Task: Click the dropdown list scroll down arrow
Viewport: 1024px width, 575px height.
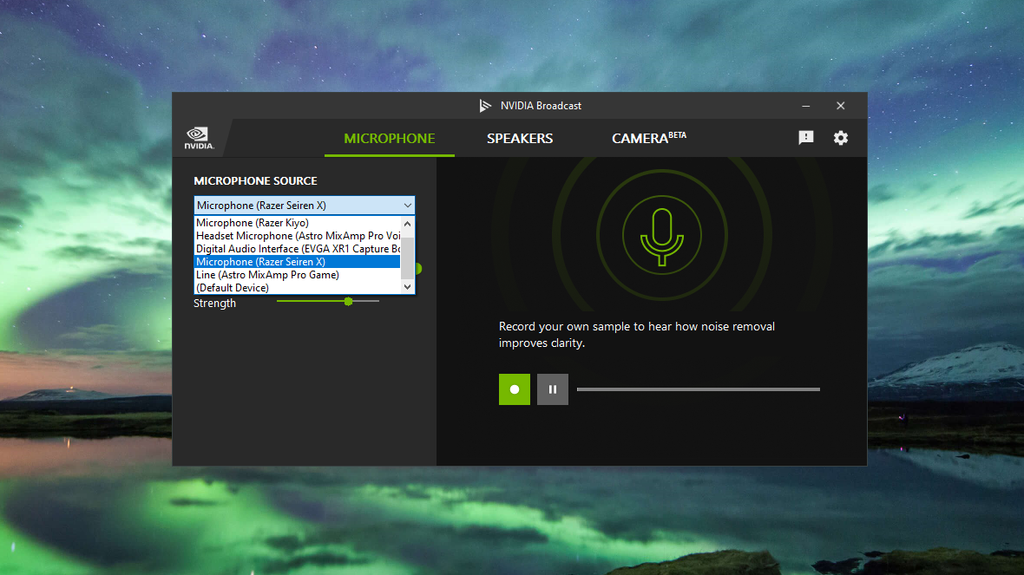Action: 408,287
